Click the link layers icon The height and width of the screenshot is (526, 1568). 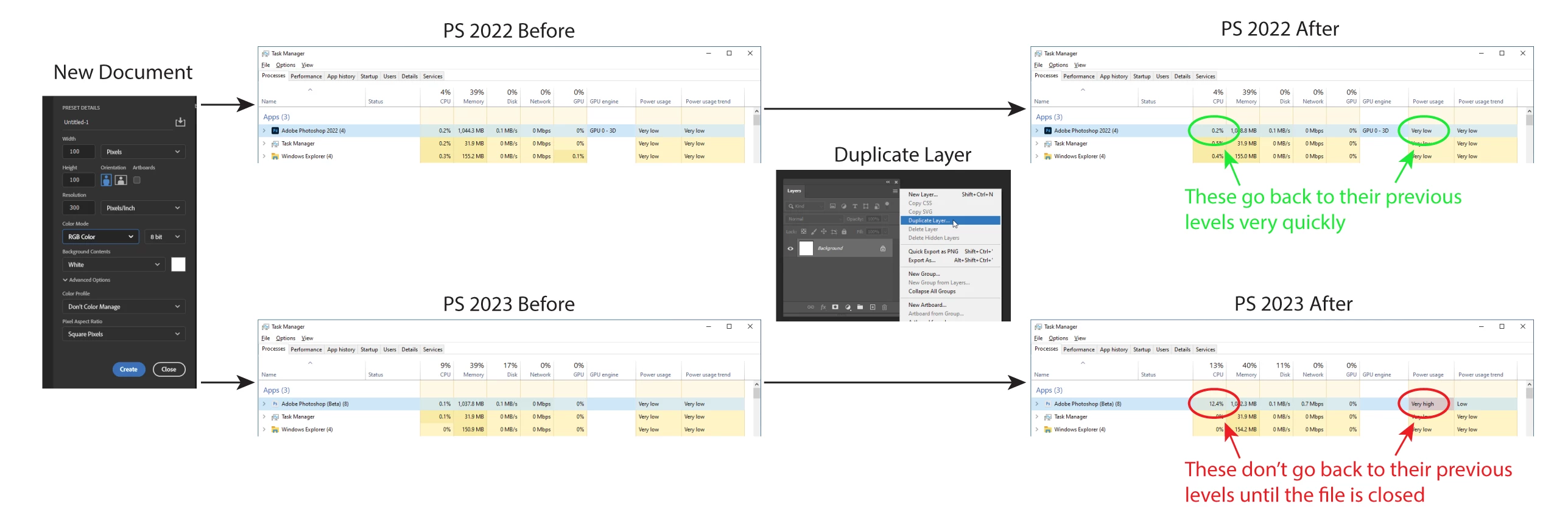(x=810, y=307)
